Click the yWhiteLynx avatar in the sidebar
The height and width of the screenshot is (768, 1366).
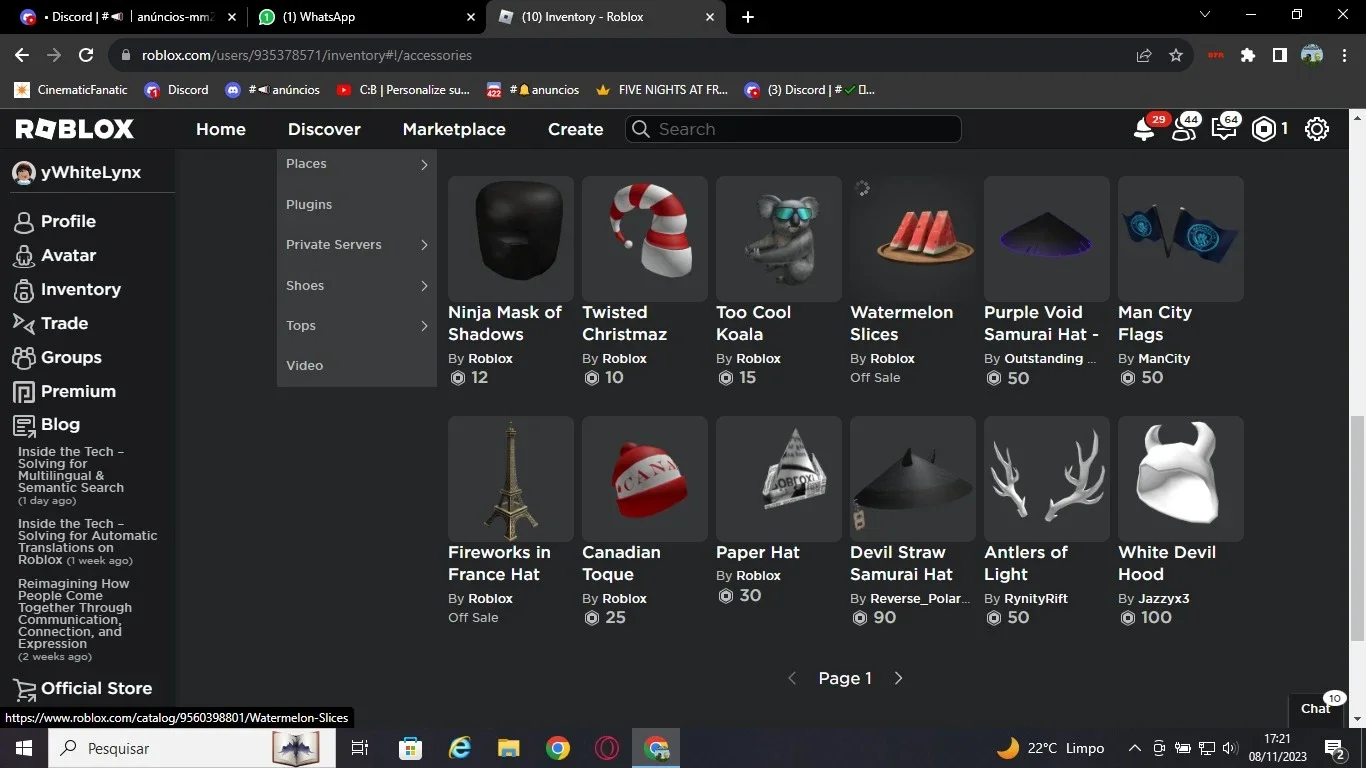[23, 173]
